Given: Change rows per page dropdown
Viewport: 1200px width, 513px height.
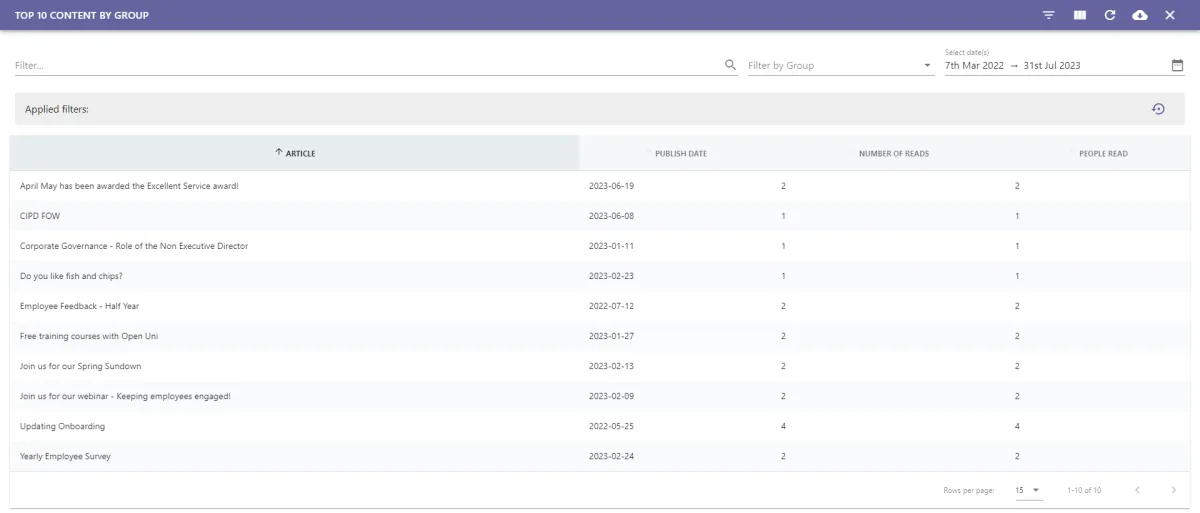Looking at the screenshot, I should 1027,490.
